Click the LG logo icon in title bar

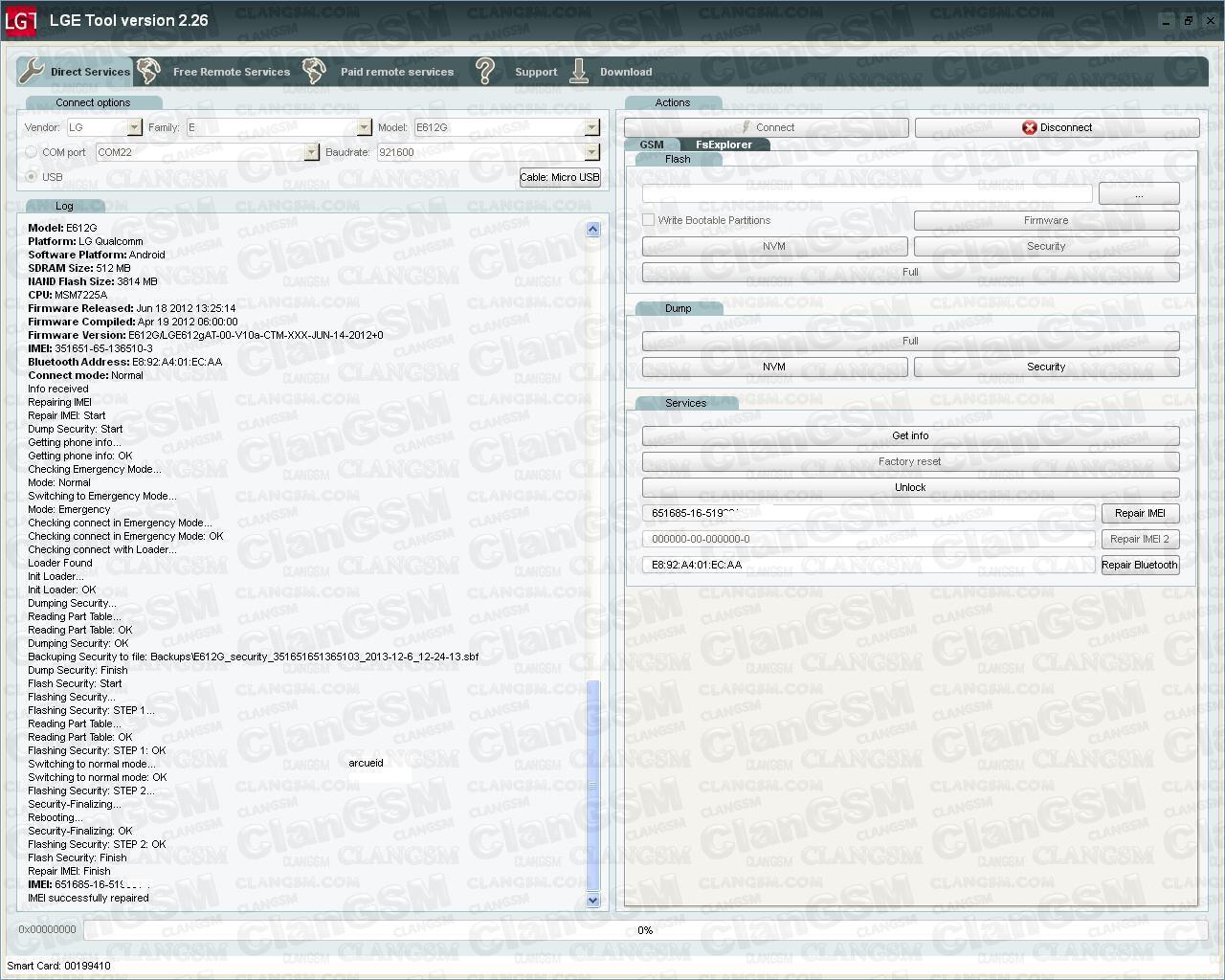21,20
